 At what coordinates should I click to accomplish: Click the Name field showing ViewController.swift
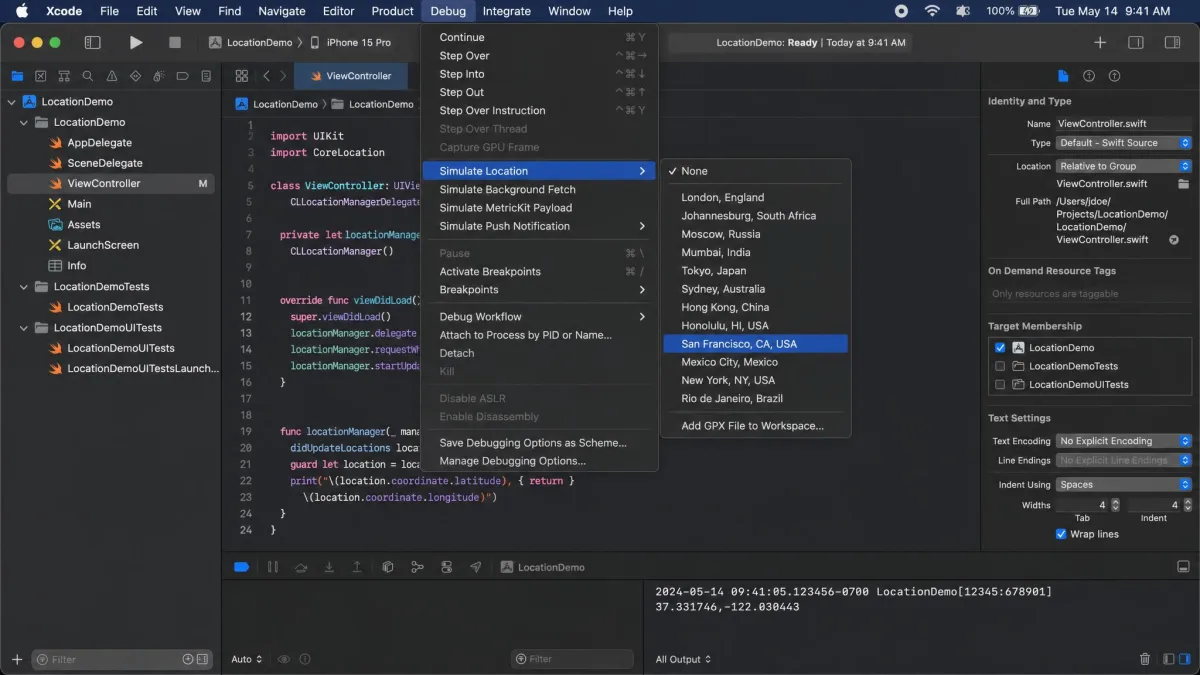tap(1124, 124)
